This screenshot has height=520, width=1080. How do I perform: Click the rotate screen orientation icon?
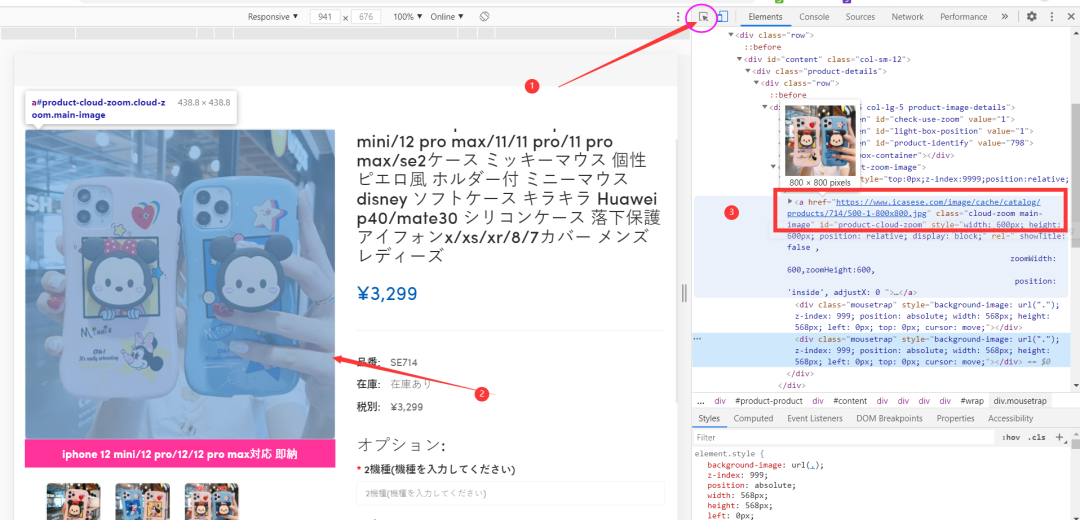click(484, 17)
